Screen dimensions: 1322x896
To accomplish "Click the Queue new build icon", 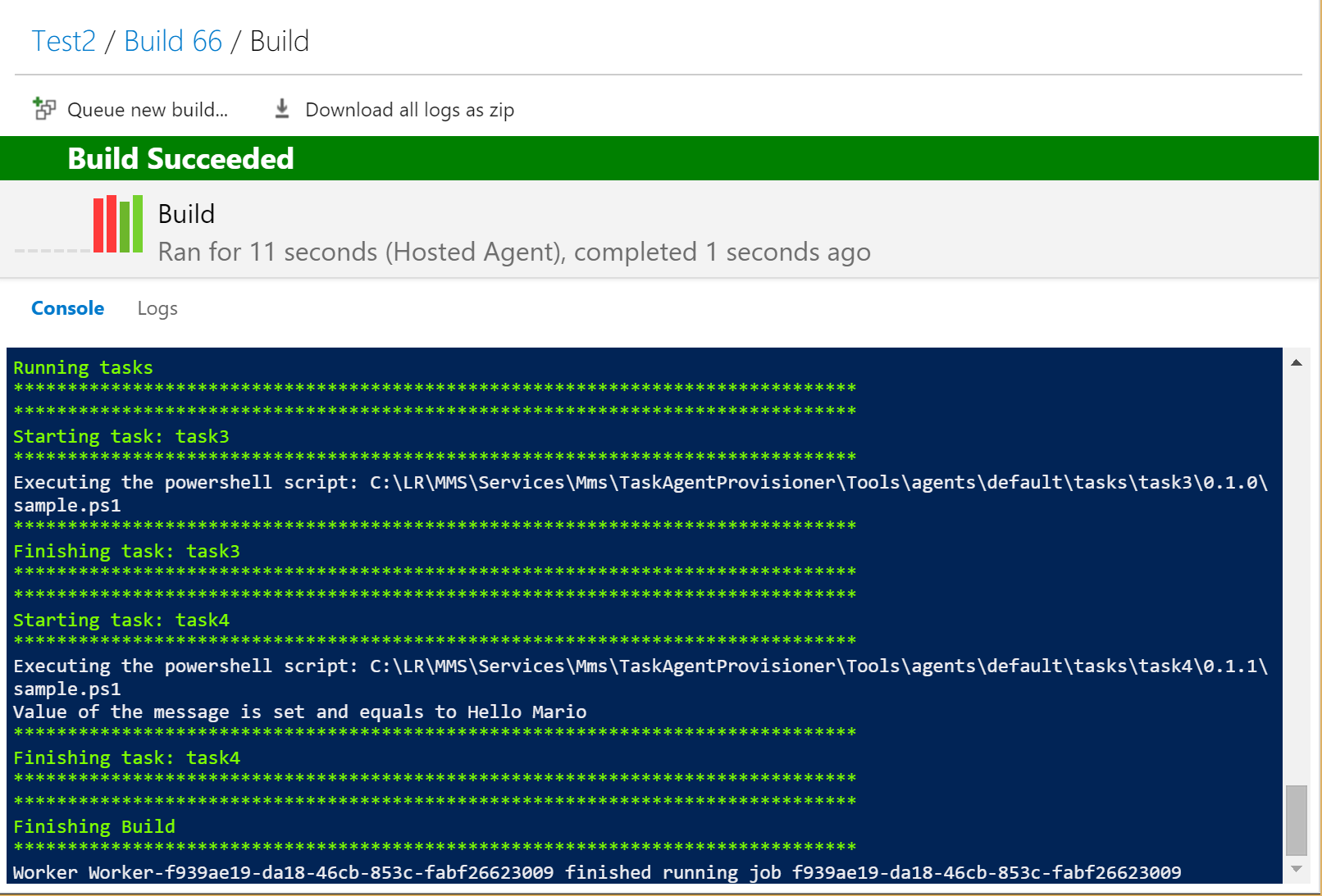I will (x=44, y=107).
